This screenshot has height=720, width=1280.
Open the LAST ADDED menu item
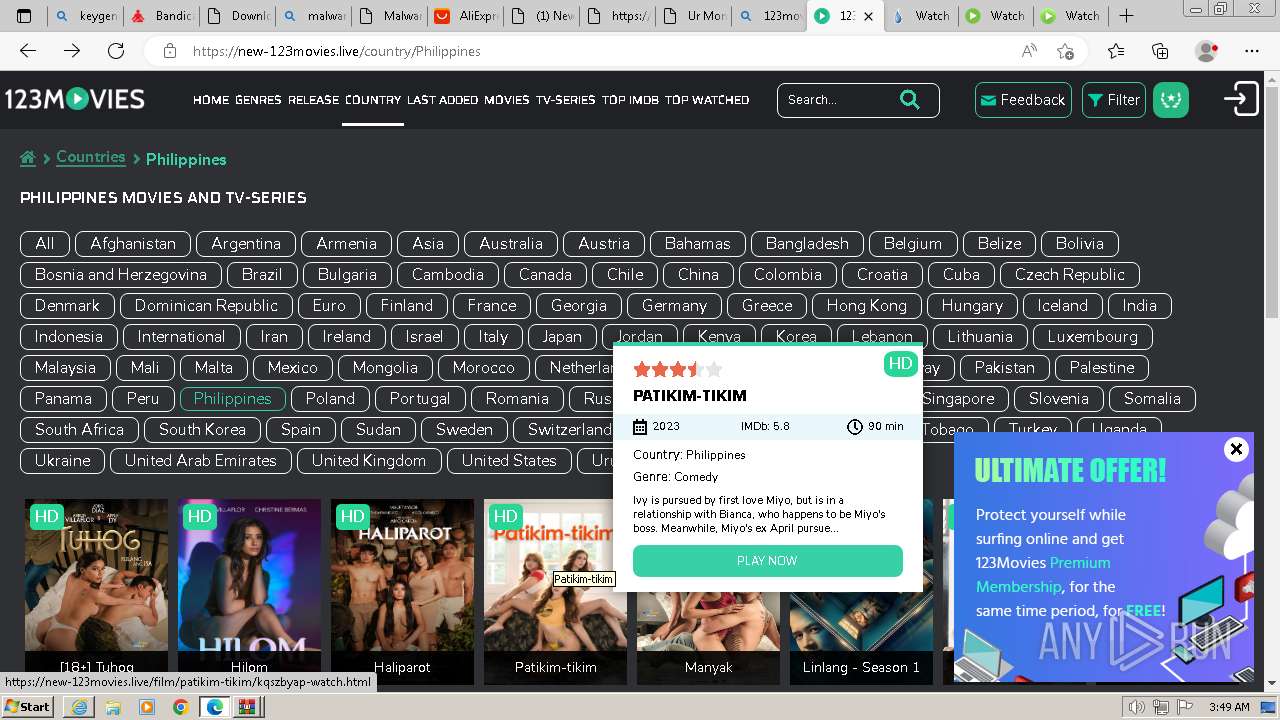point(443,100)
